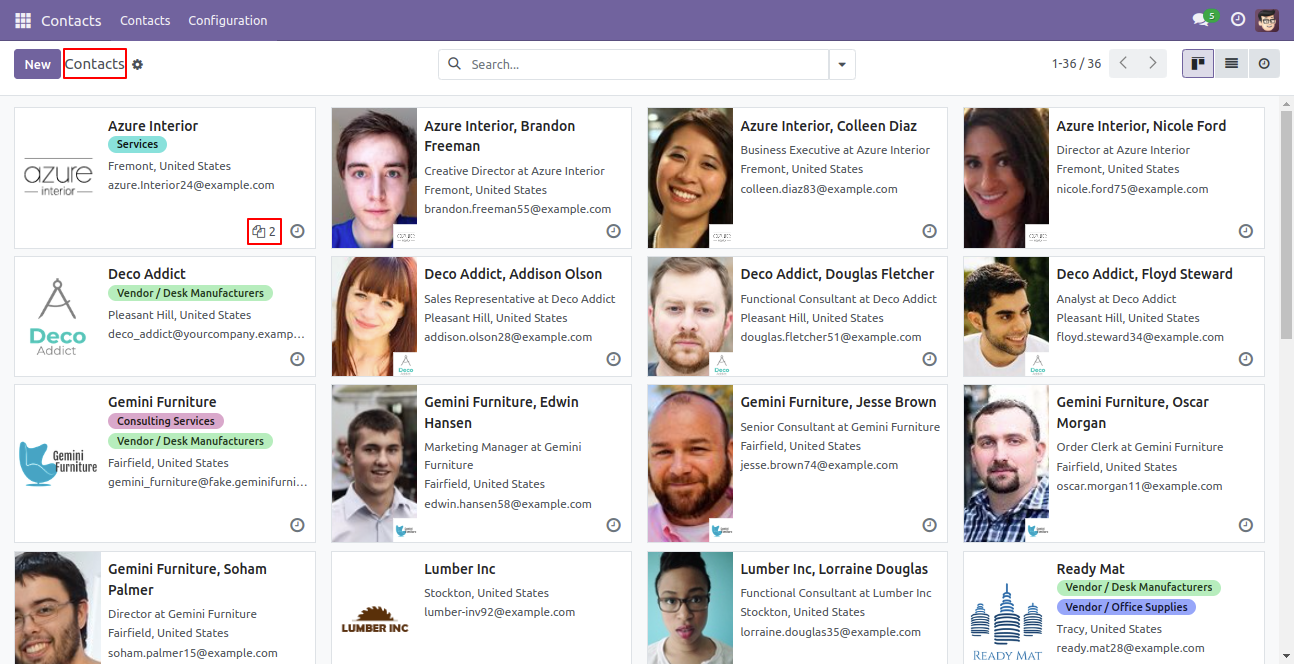The image size is (1294, 664).
Task: Click 'Creative Director at Azure Interior' text
Action: pos(514,171)
